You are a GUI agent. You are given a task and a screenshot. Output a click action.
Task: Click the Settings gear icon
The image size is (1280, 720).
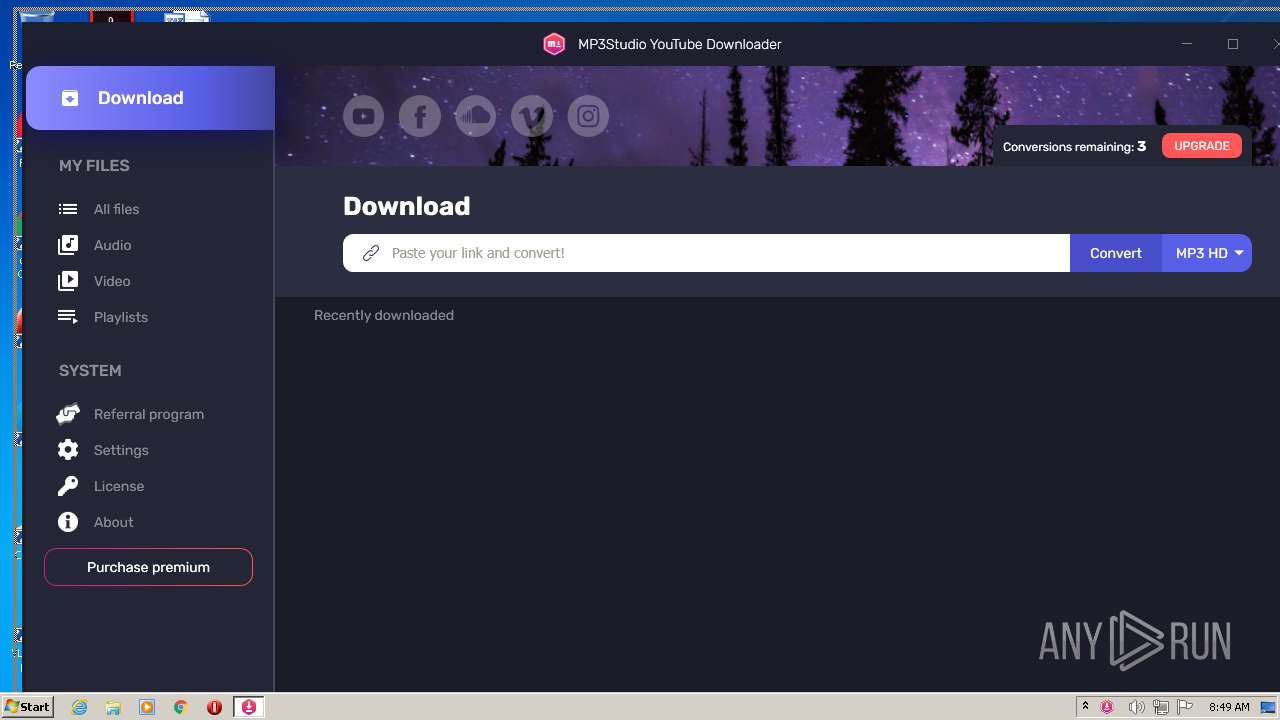68,450
